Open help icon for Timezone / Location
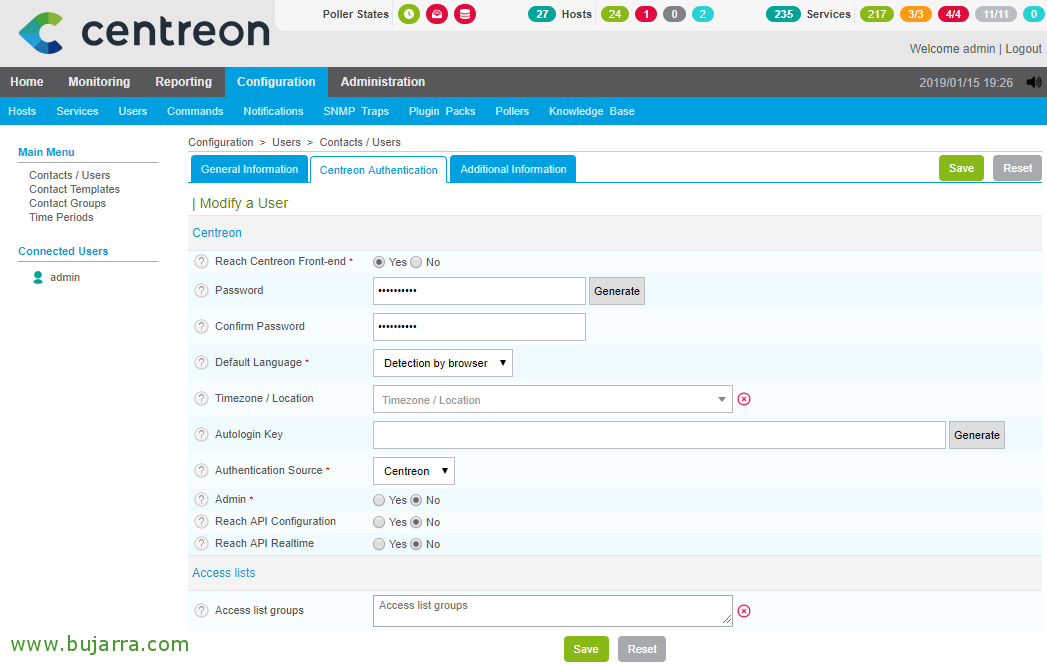1047x666 pixels. 201,399
